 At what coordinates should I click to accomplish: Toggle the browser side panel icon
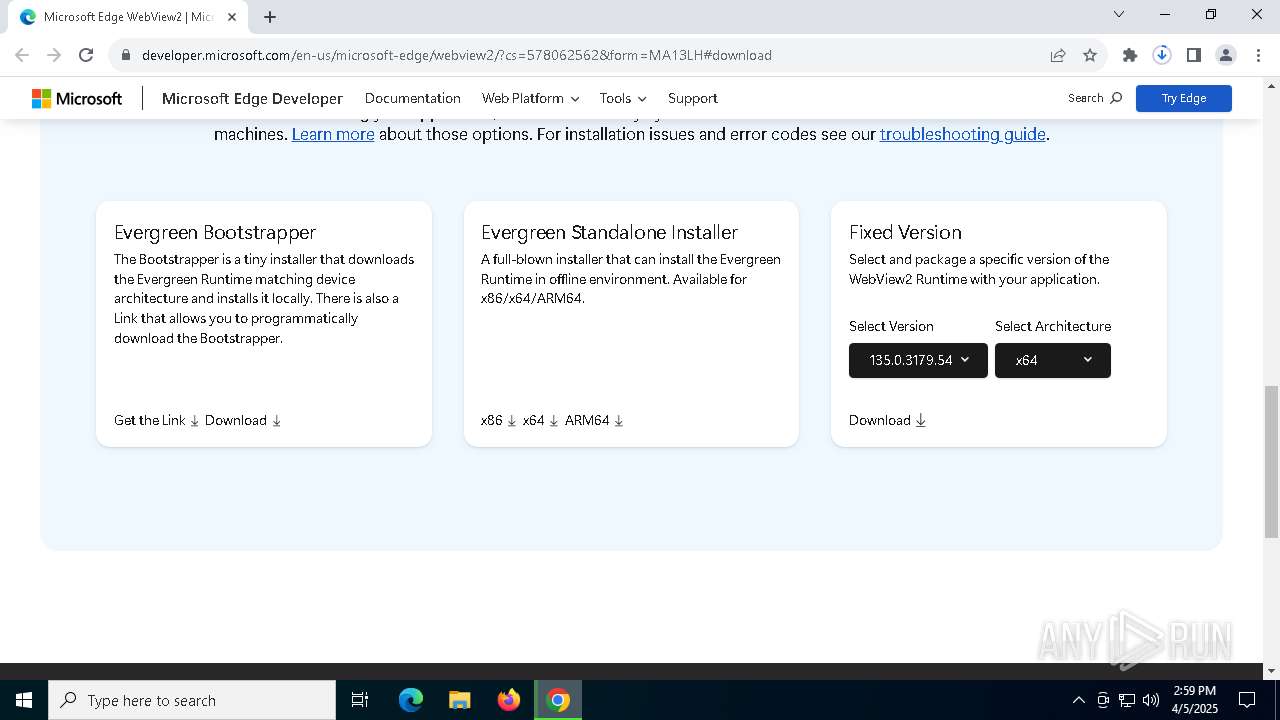pos(1194,55)
